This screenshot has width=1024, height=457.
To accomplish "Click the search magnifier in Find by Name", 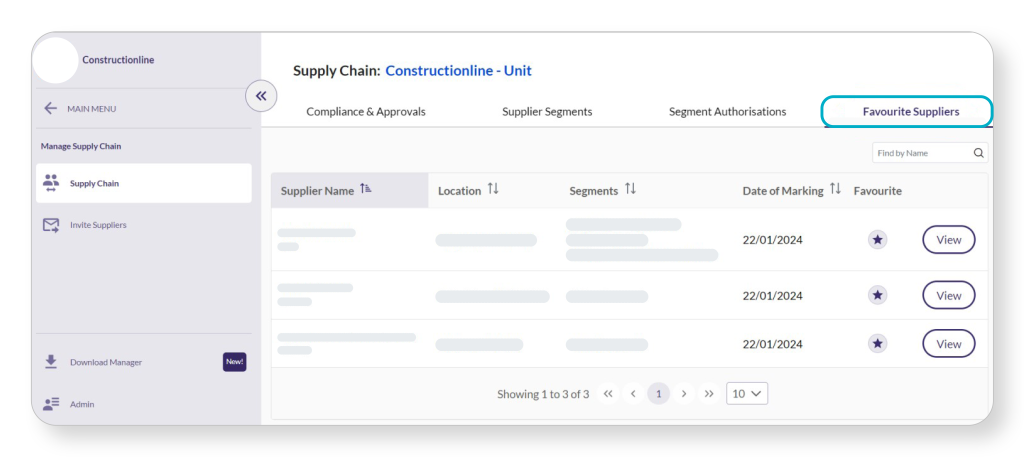I will point(978,153).
